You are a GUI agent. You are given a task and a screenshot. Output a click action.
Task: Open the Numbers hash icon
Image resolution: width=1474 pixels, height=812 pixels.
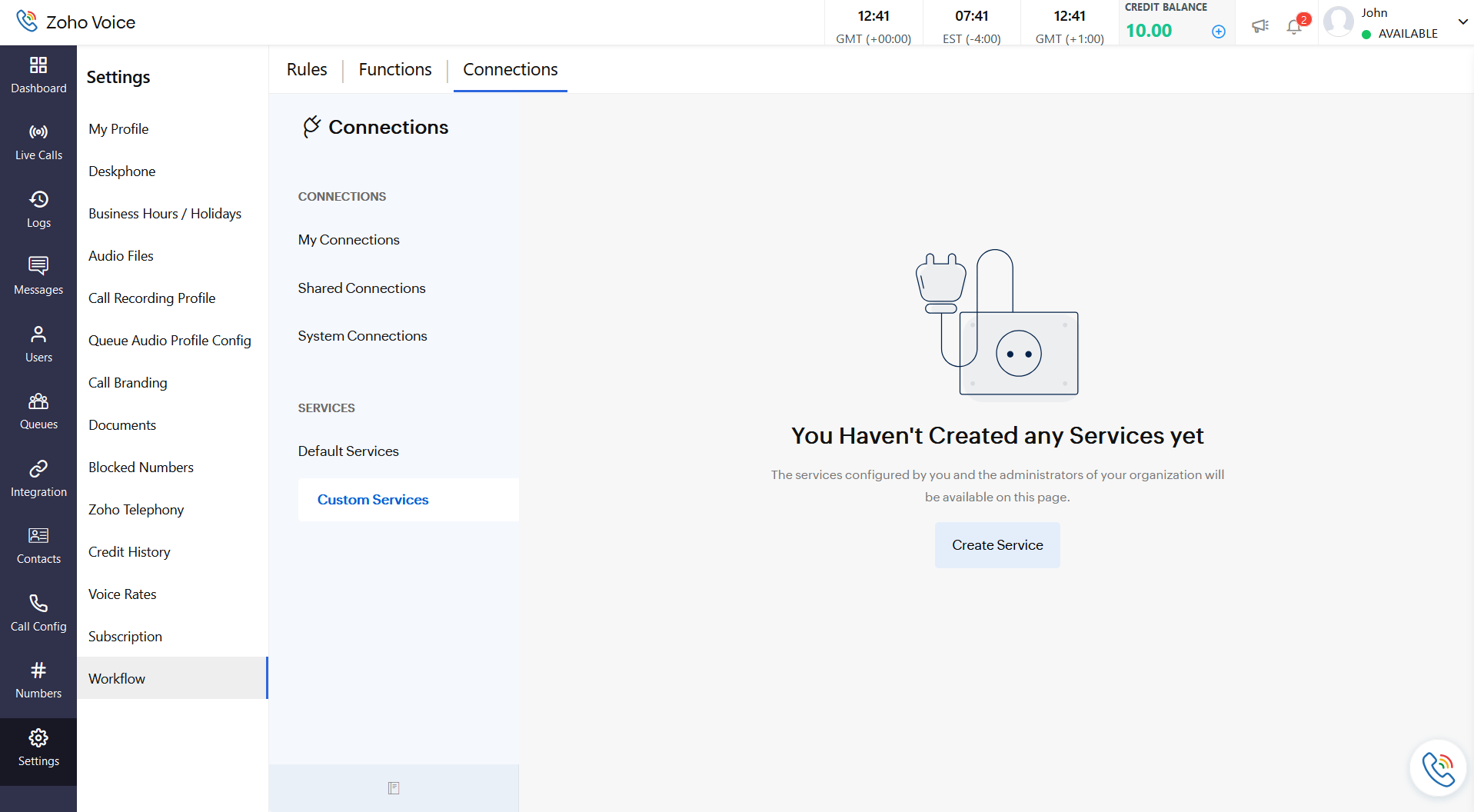pyautogui.click(x=38, y=671)
